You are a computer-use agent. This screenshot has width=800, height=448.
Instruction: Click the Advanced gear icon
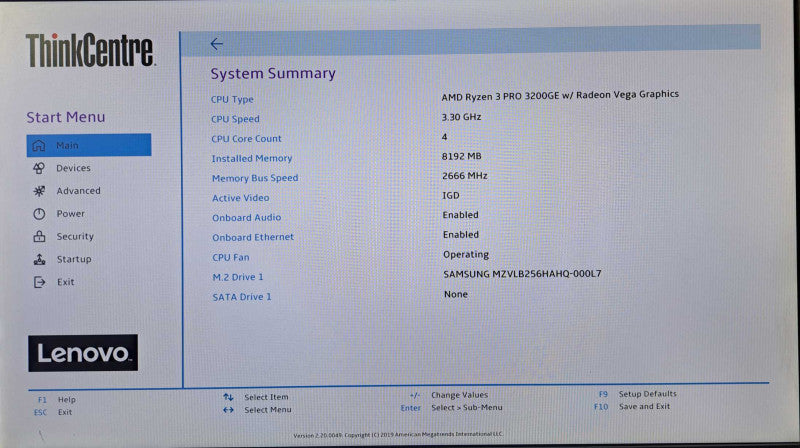39,191
